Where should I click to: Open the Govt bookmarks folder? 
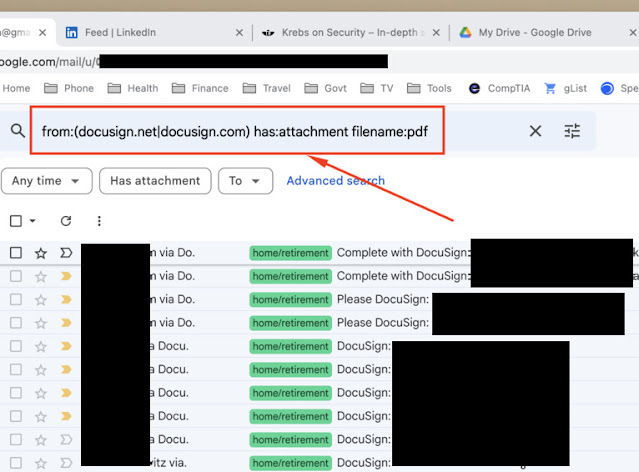(x=325, y=88)
